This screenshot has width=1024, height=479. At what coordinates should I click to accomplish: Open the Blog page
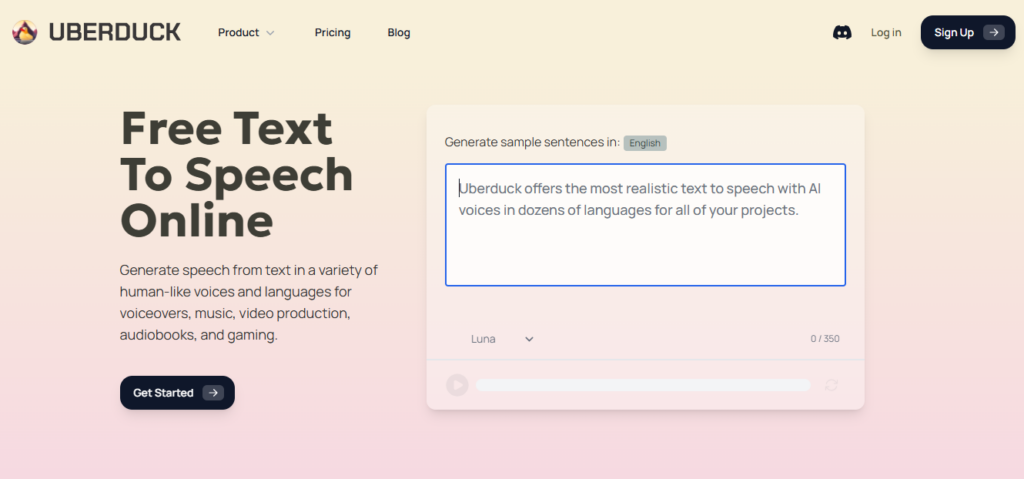click(x=399, y=33)
